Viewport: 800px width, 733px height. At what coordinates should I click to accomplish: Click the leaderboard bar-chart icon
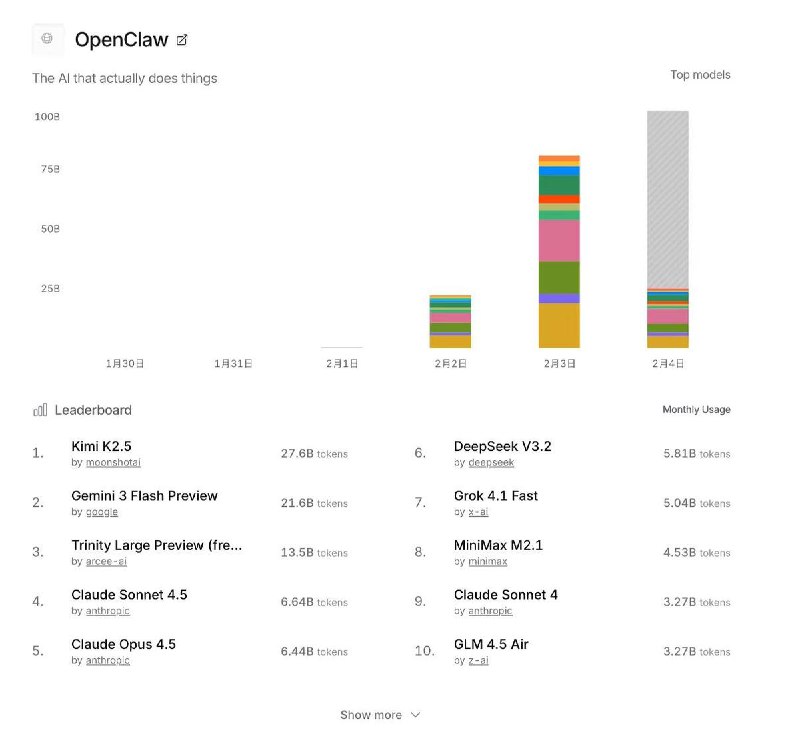tap(38, 410)
